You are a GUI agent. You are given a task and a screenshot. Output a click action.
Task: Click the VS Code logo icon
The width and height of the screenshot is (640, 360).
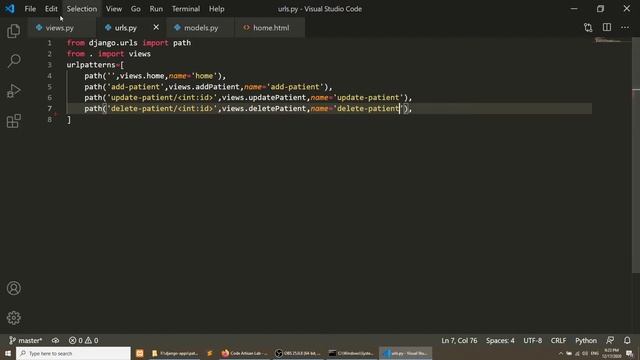tap(10, 9)
